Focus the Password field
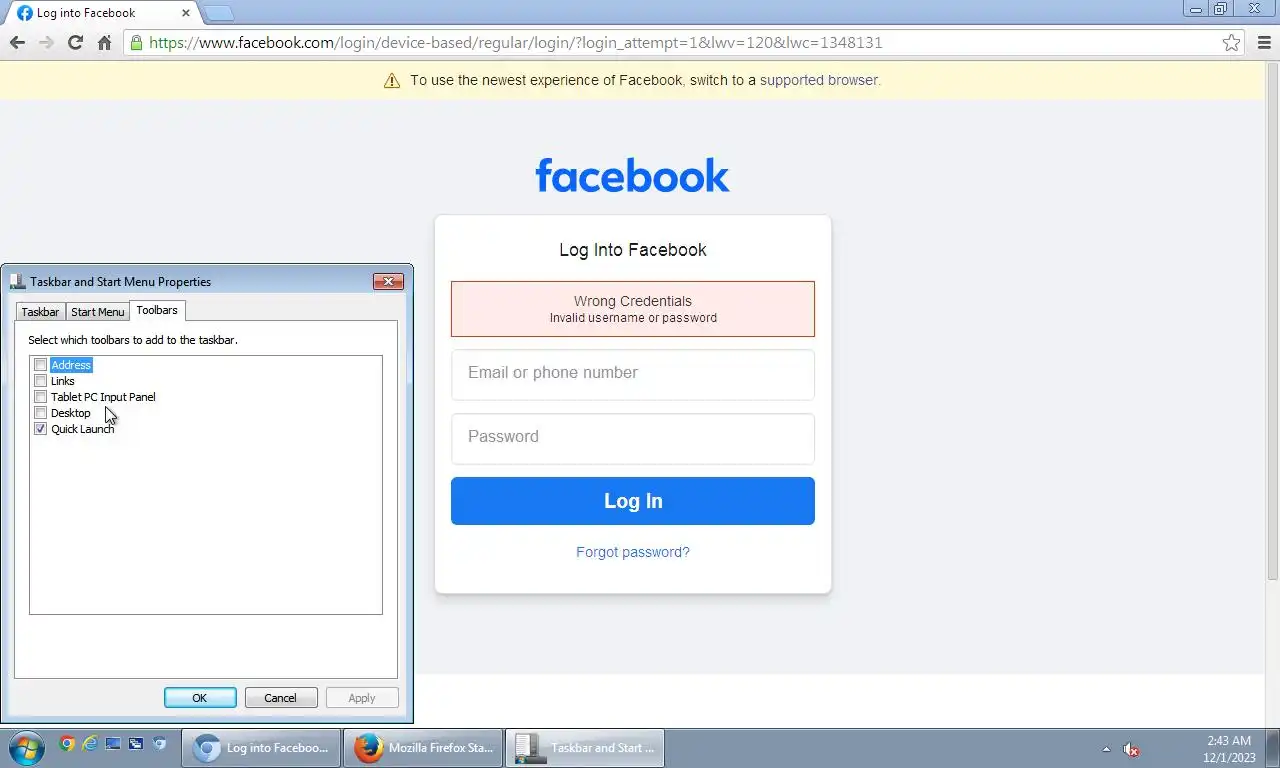Screen dimensions: 1280x768 tap(633, 438)
